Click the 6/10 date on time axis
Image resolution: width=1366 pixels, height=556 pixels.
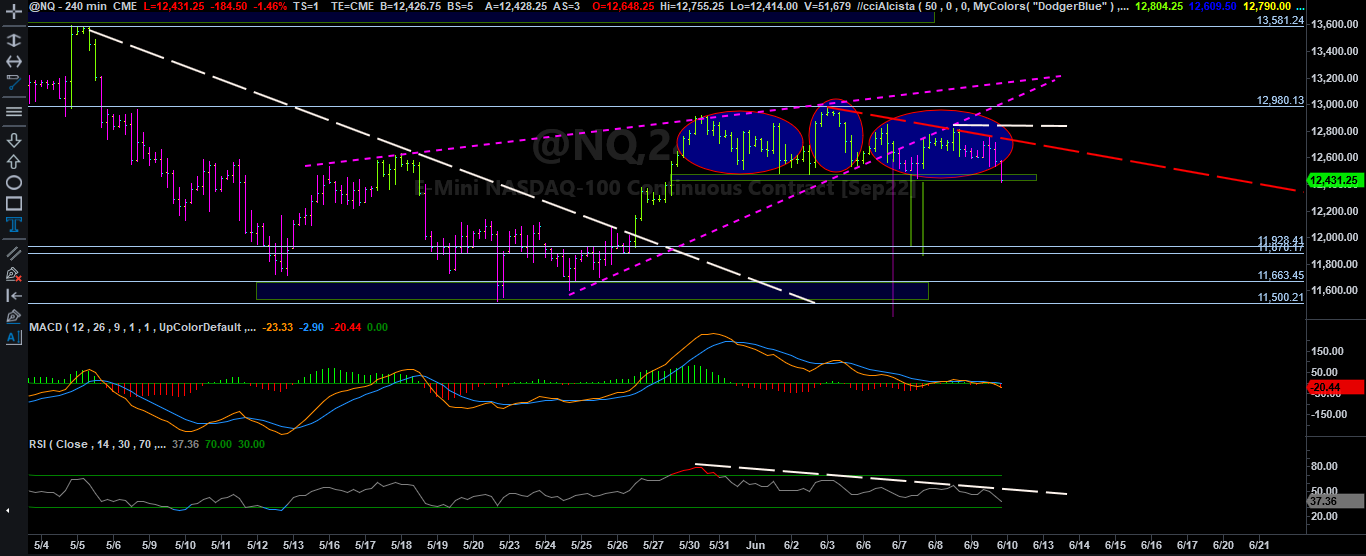pyautogui.click(x=1006, y=546)
